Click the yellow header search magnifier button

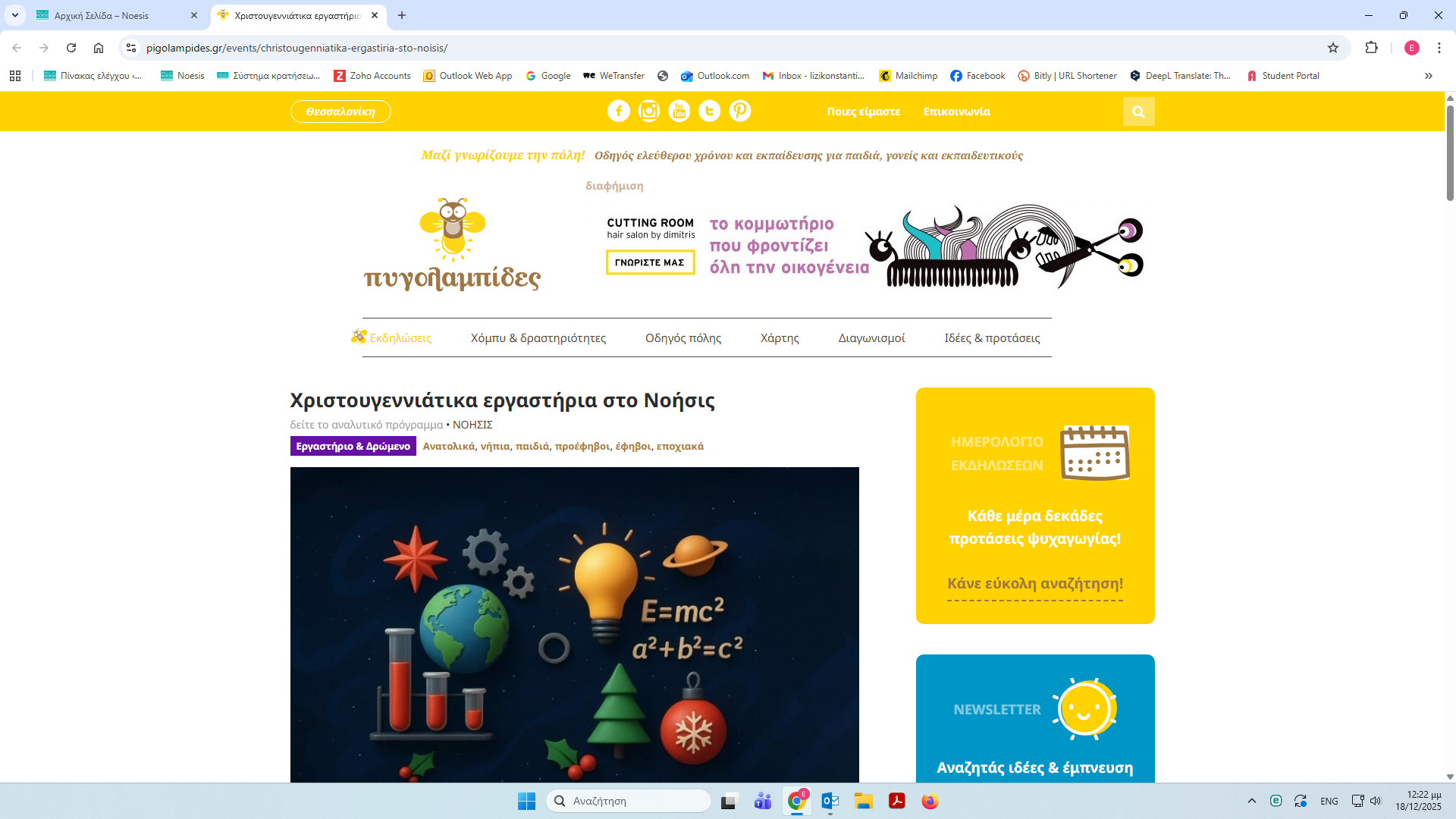(1138, 111)
